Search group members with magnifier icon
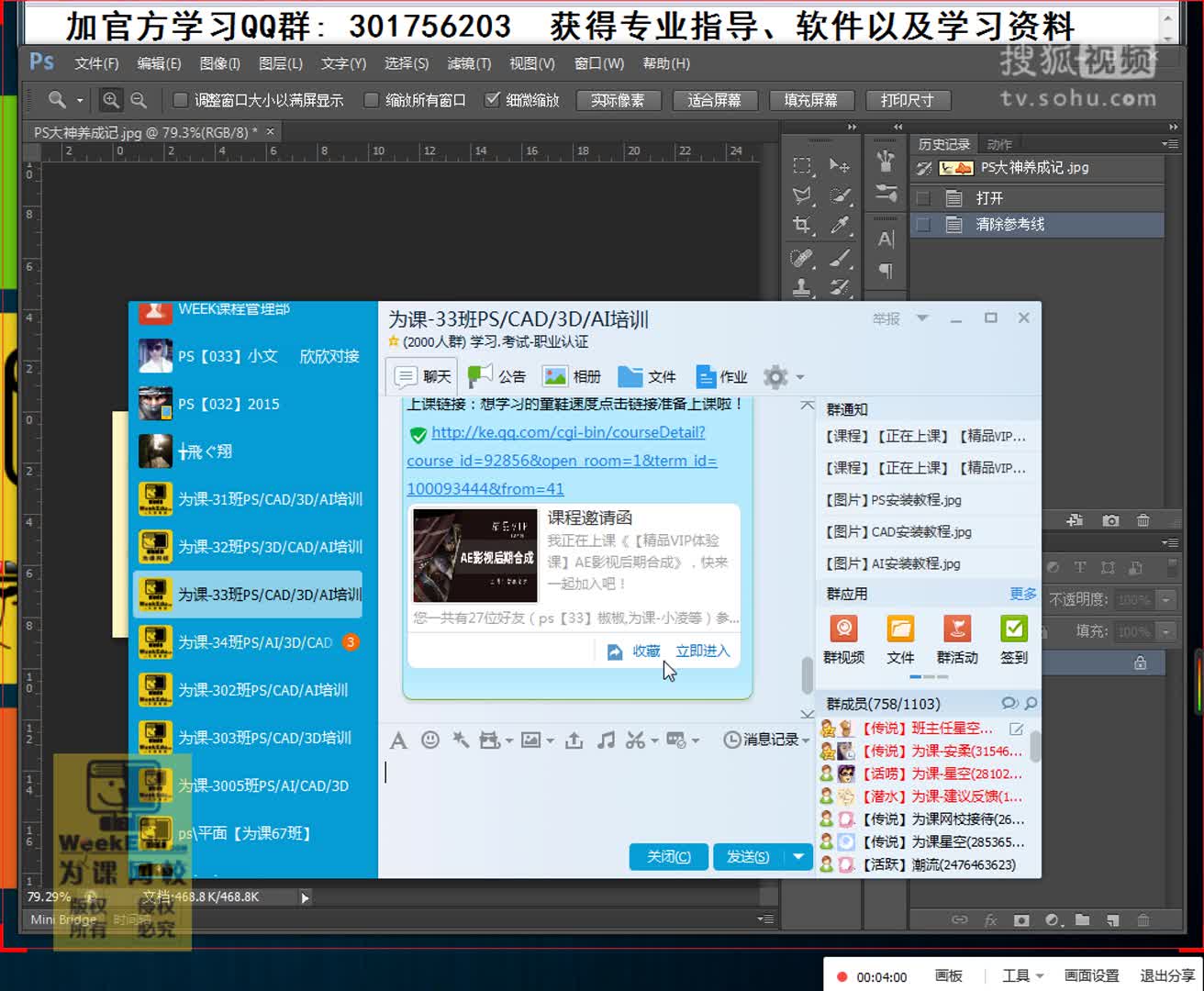The width and height of the screenshot is (1204, 991). [1031, 704]
